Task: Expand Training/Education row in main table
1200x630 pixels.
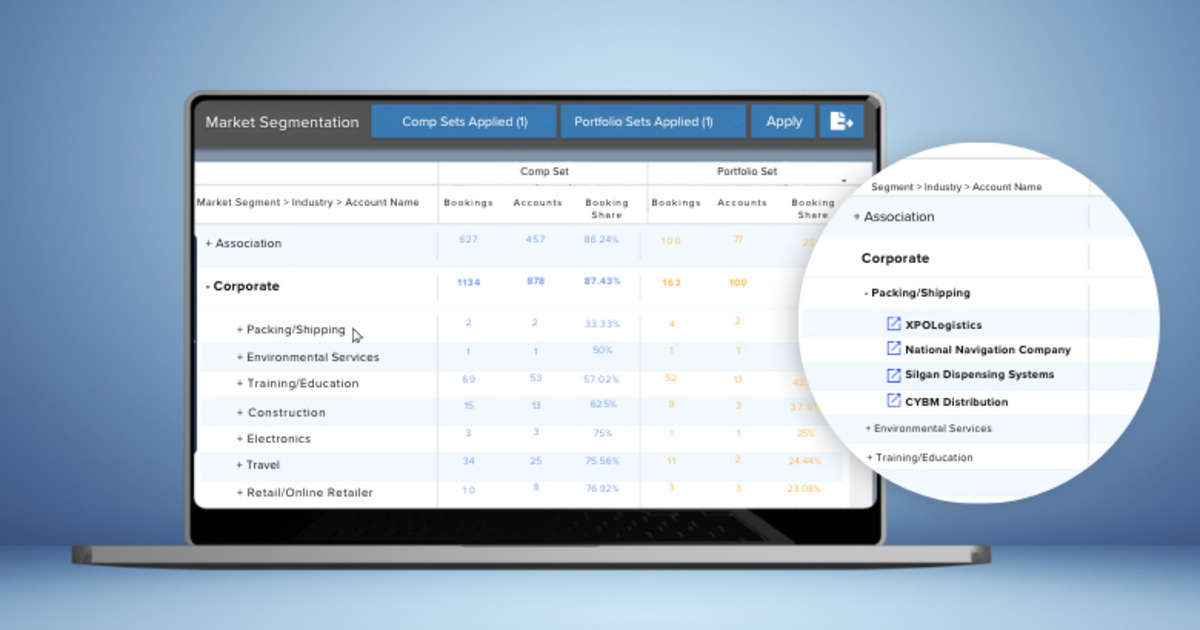Action: pos(240,384)
